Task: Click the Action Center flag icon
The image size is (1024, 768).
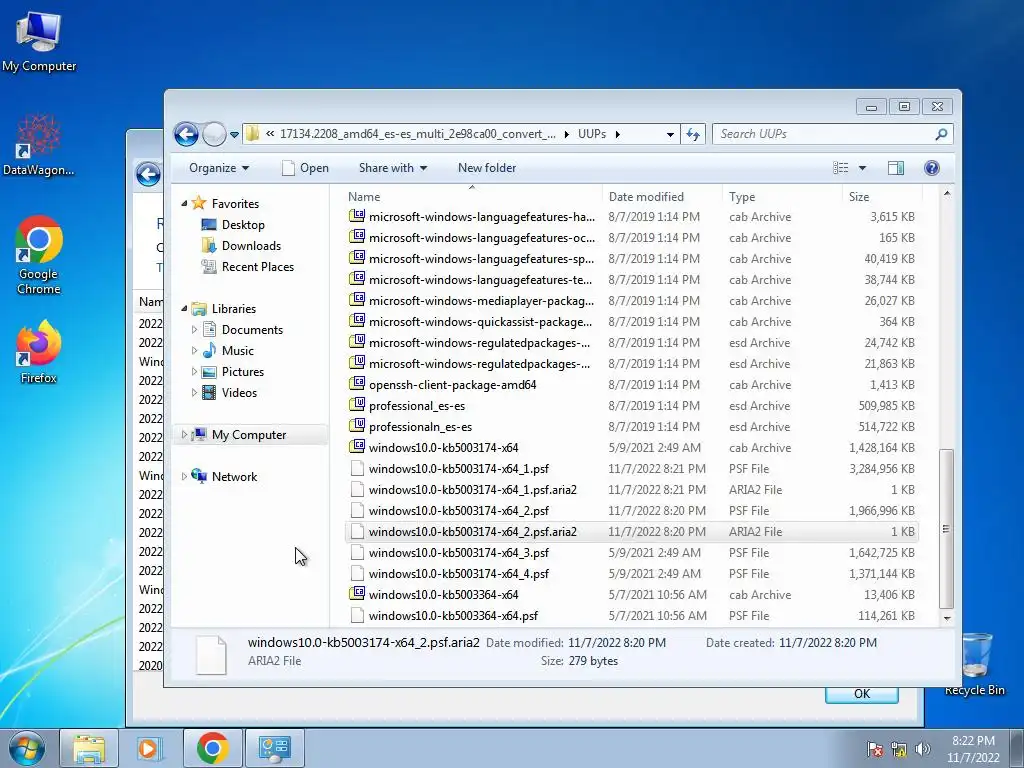Action: 875,749
